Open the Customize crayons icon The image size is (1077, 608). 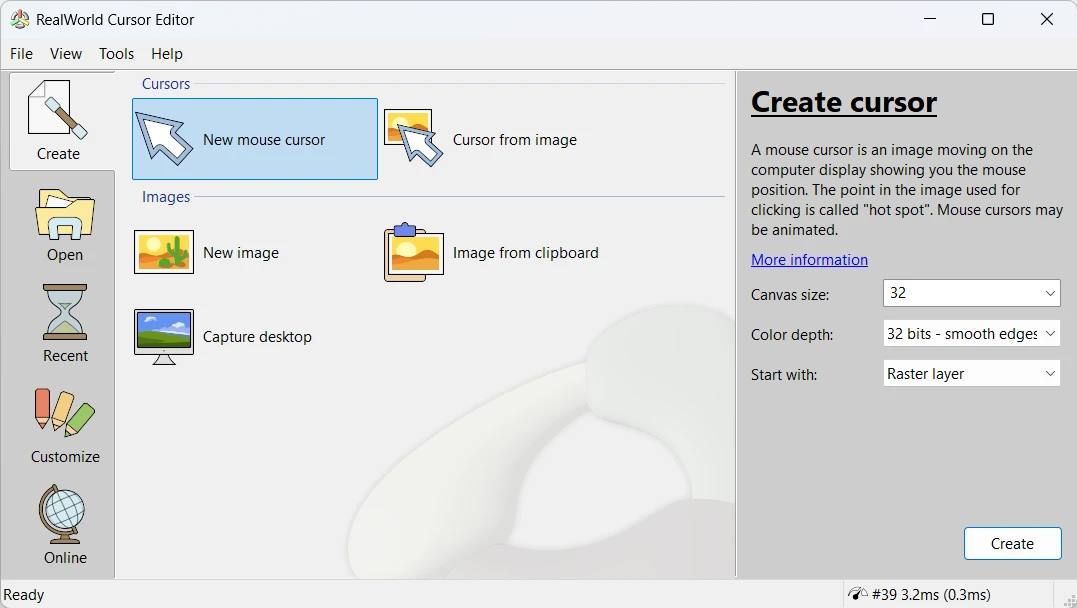[x=65, y=412]
